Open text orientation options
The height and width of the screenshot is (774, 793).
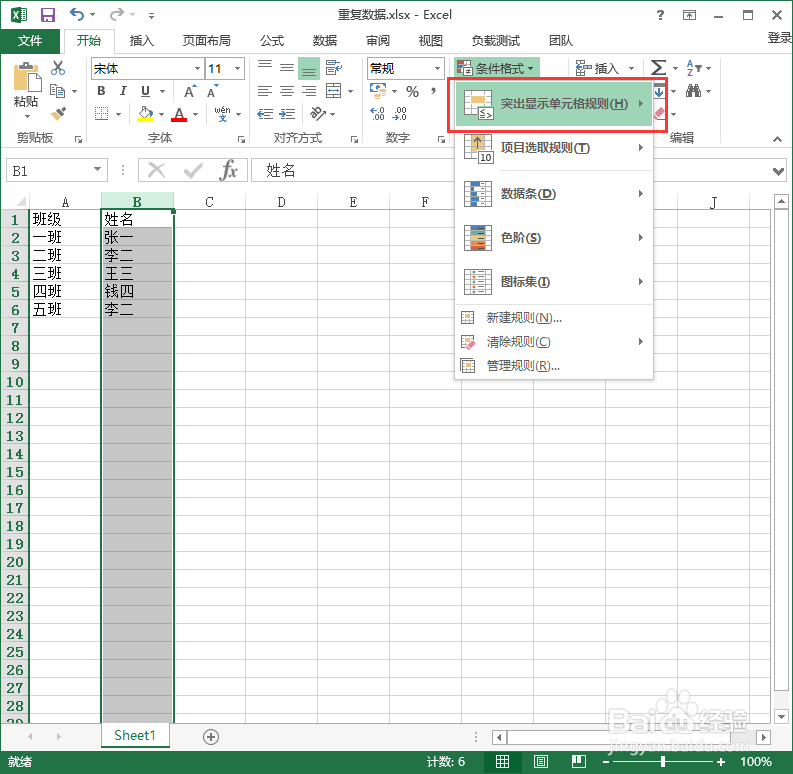(x=318, y=114)
